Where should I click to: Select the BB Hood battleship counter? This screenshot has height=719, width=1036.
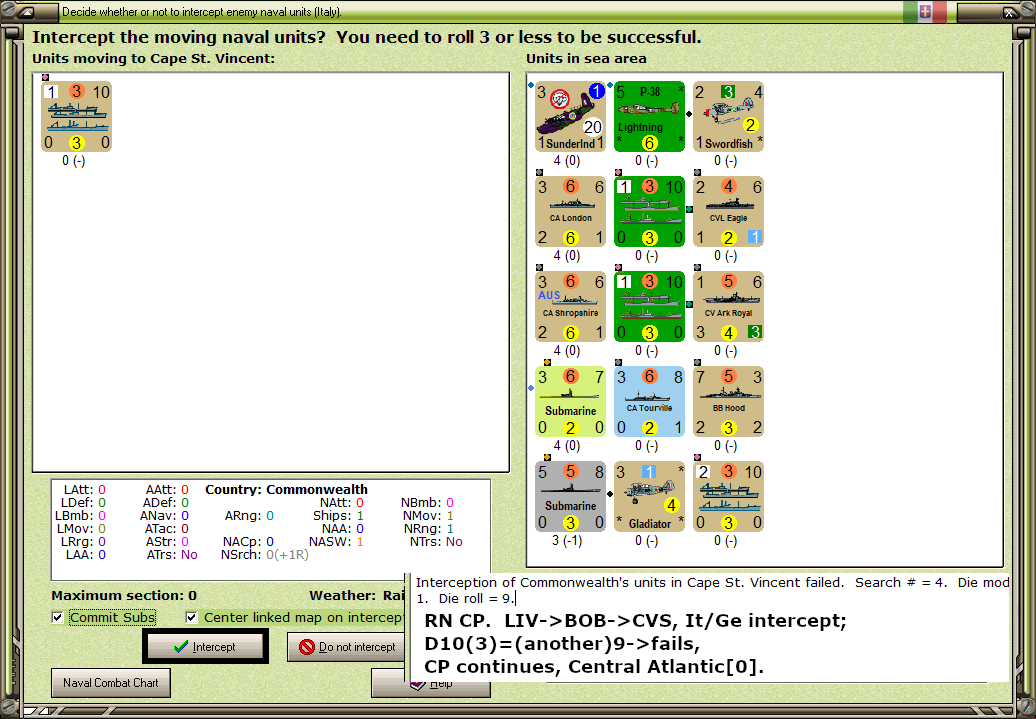(x=728, y=402)
